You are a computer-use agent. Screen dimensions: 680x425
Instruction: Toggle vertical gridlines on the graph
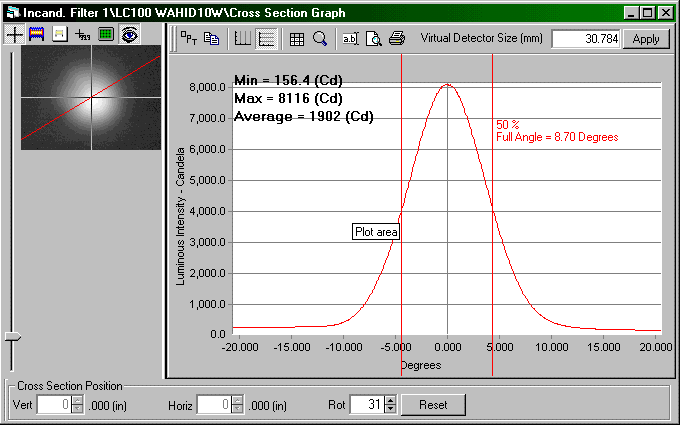click(242, 39)
